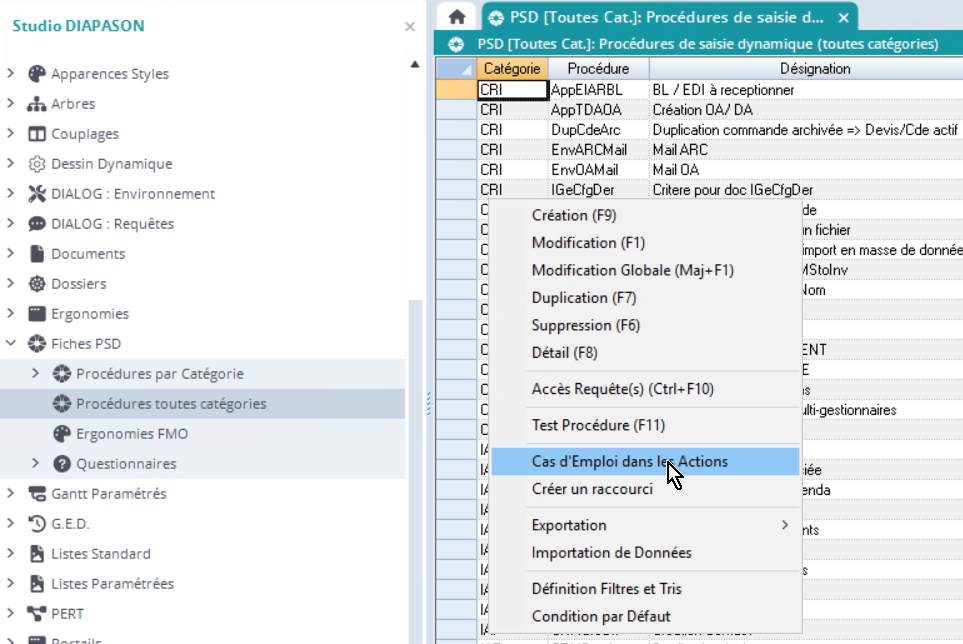The image size is (963, 644).
Task: Click the Dessin Dynamique gear icon
Action: 37,164
